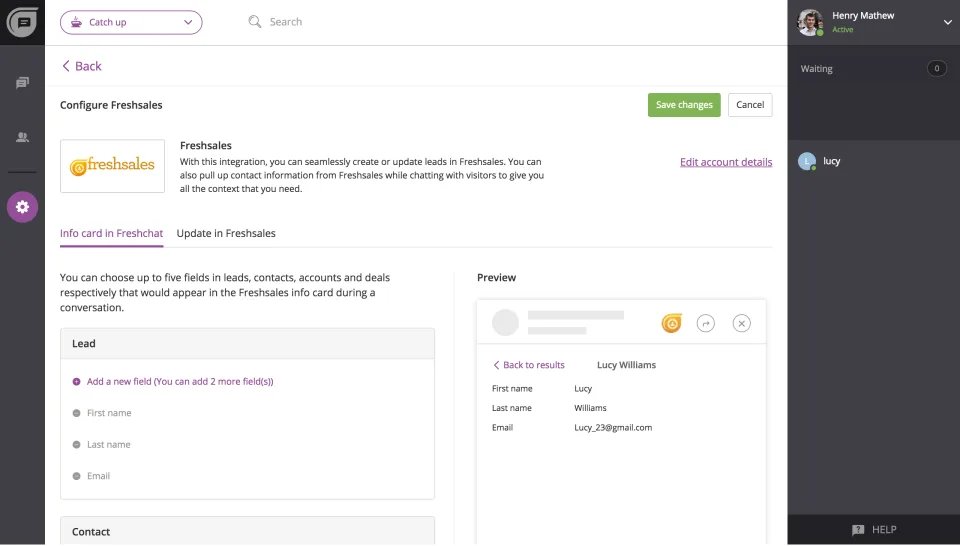Screen dimensions: 960x546
Task: Click the Preview heading
Action: 497,278
